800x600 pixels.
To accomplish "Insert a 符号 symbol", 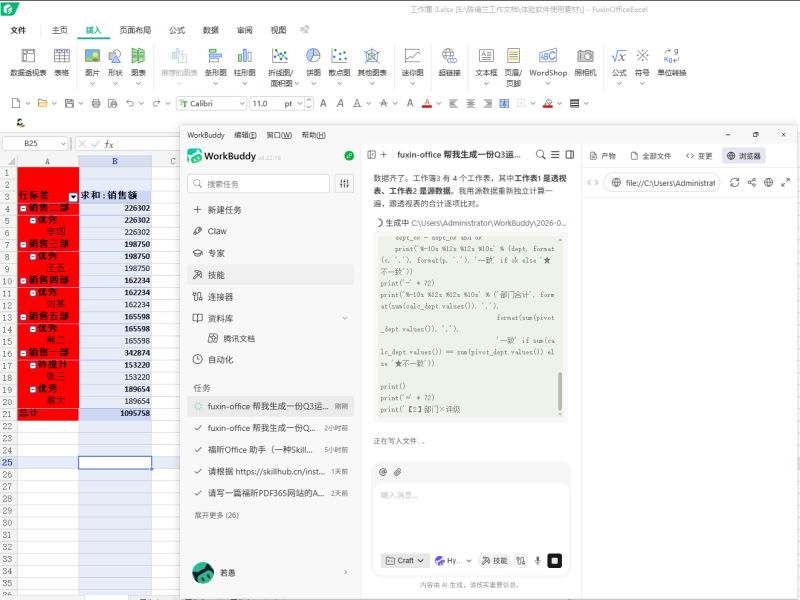I will [x=642, y=62].
